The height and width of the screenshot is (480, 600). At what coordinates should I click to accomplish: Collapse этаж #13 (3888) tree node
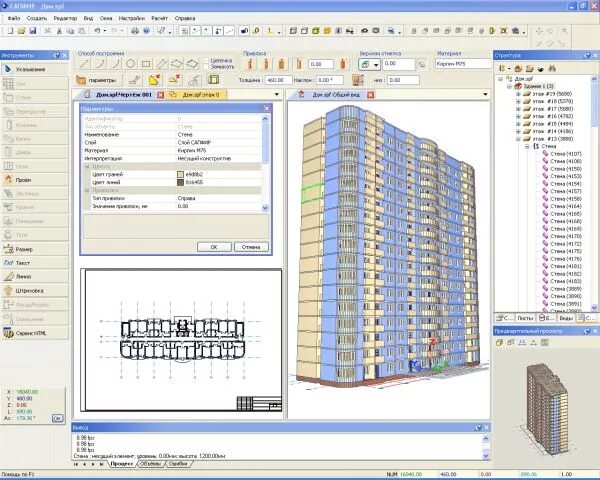[x=518, y=139]
